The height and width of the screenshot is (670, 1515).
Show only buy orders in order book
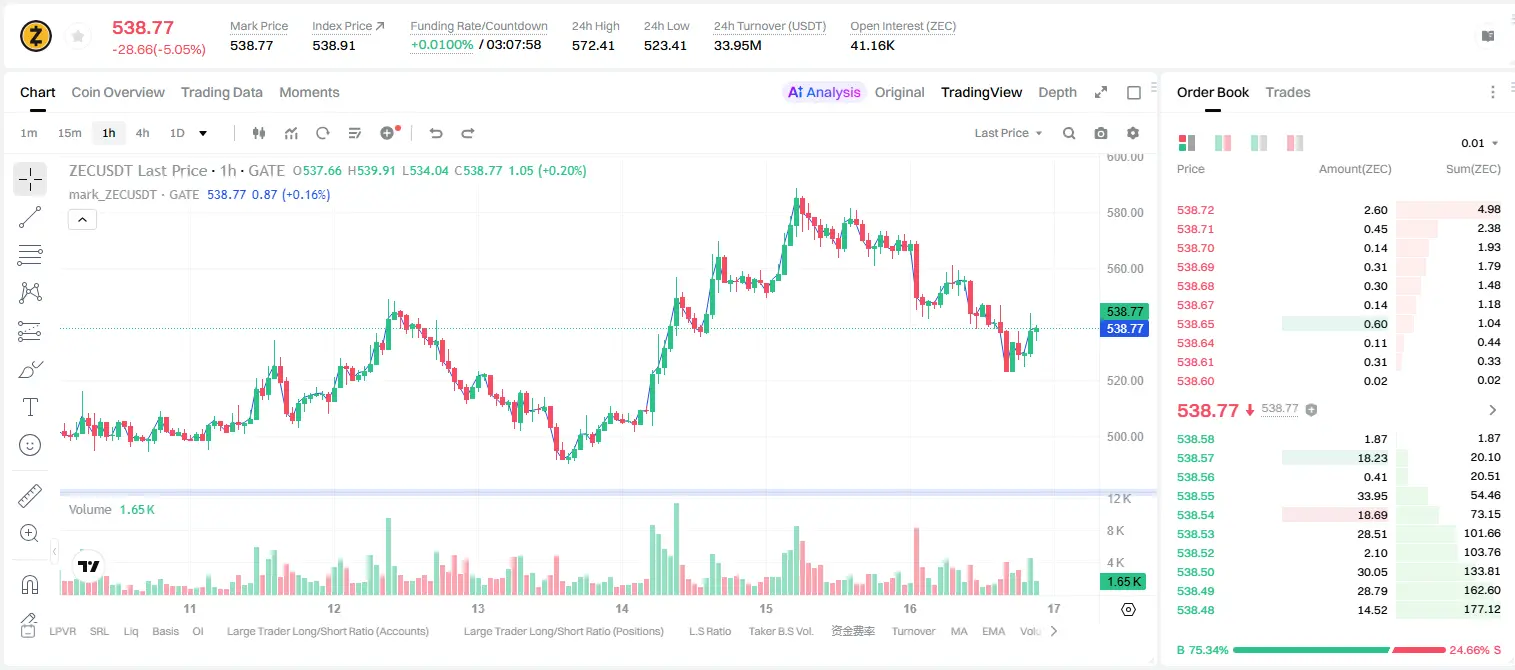(x=1222, y=143)
